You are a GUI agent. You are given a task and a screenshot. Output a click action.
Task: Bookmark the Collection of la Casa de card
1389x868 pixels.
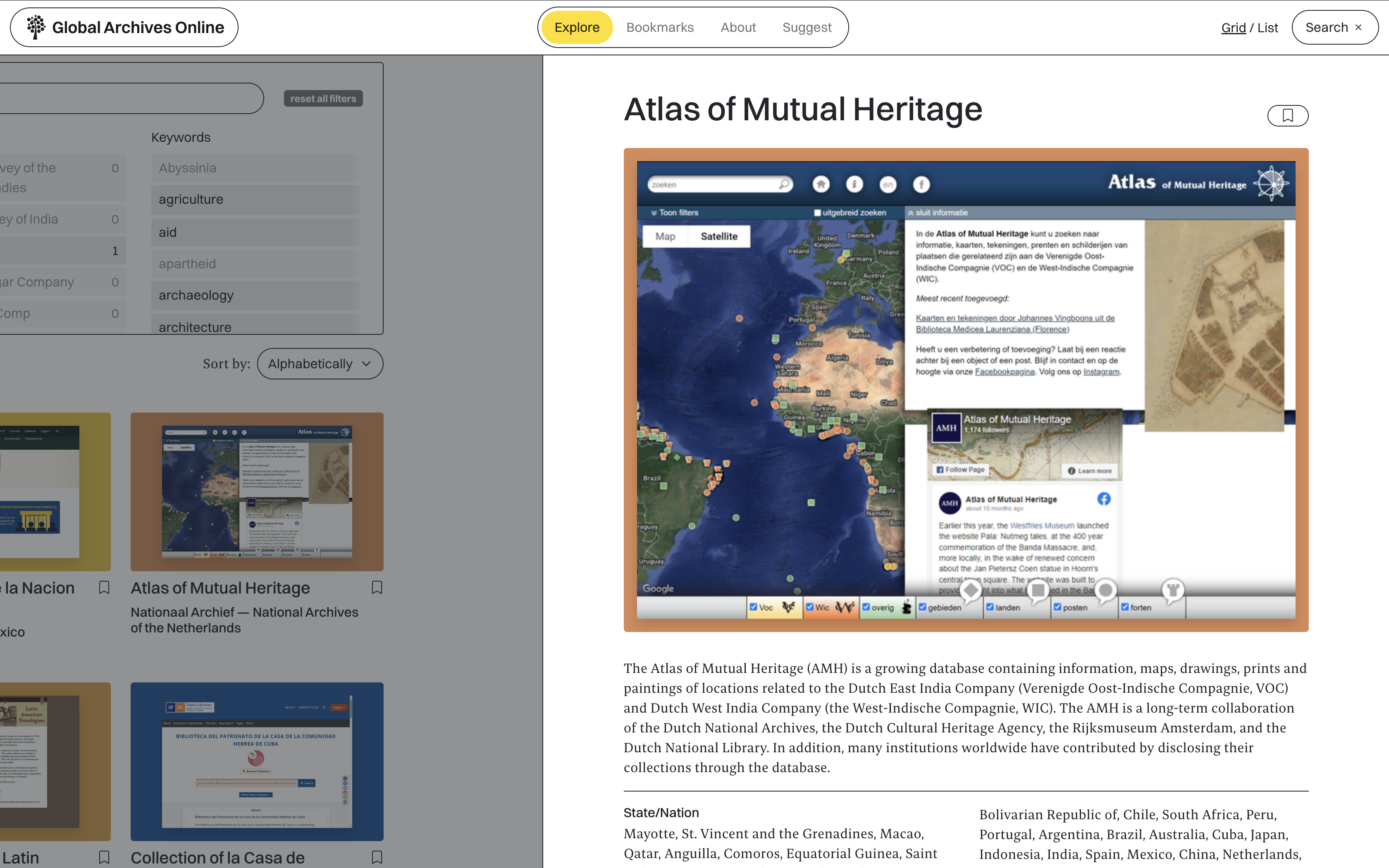tap(377, 857)
